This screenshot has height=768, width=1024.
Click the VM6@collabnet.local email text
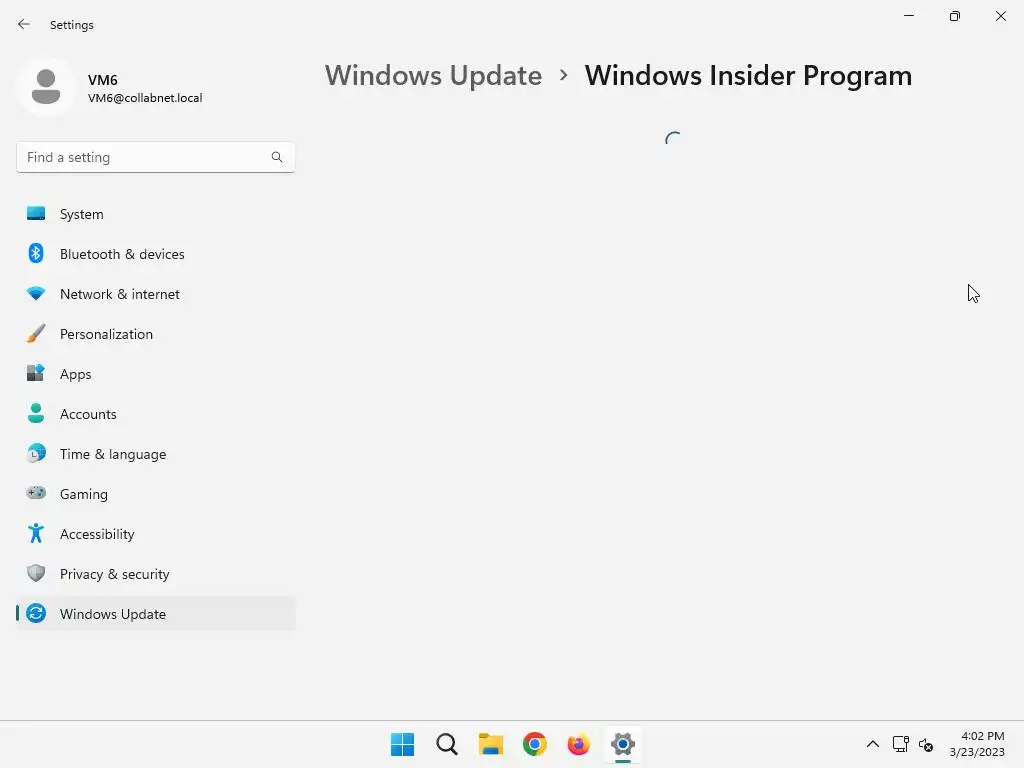click(145, 98)
